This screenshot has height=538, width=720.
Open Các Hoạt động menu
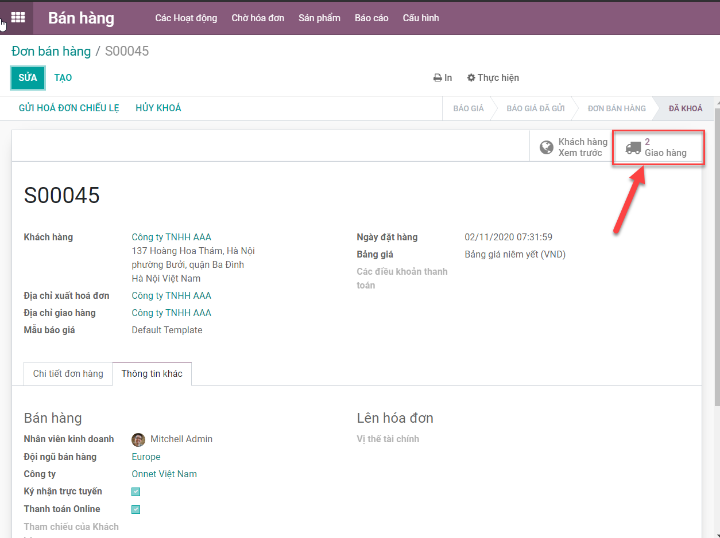[x=185, y=18]
